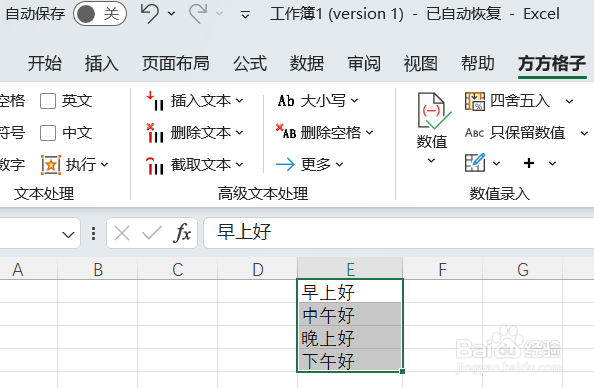
Task: Open Customize Quick Access Toolbar menu
Action: (245, 15)
